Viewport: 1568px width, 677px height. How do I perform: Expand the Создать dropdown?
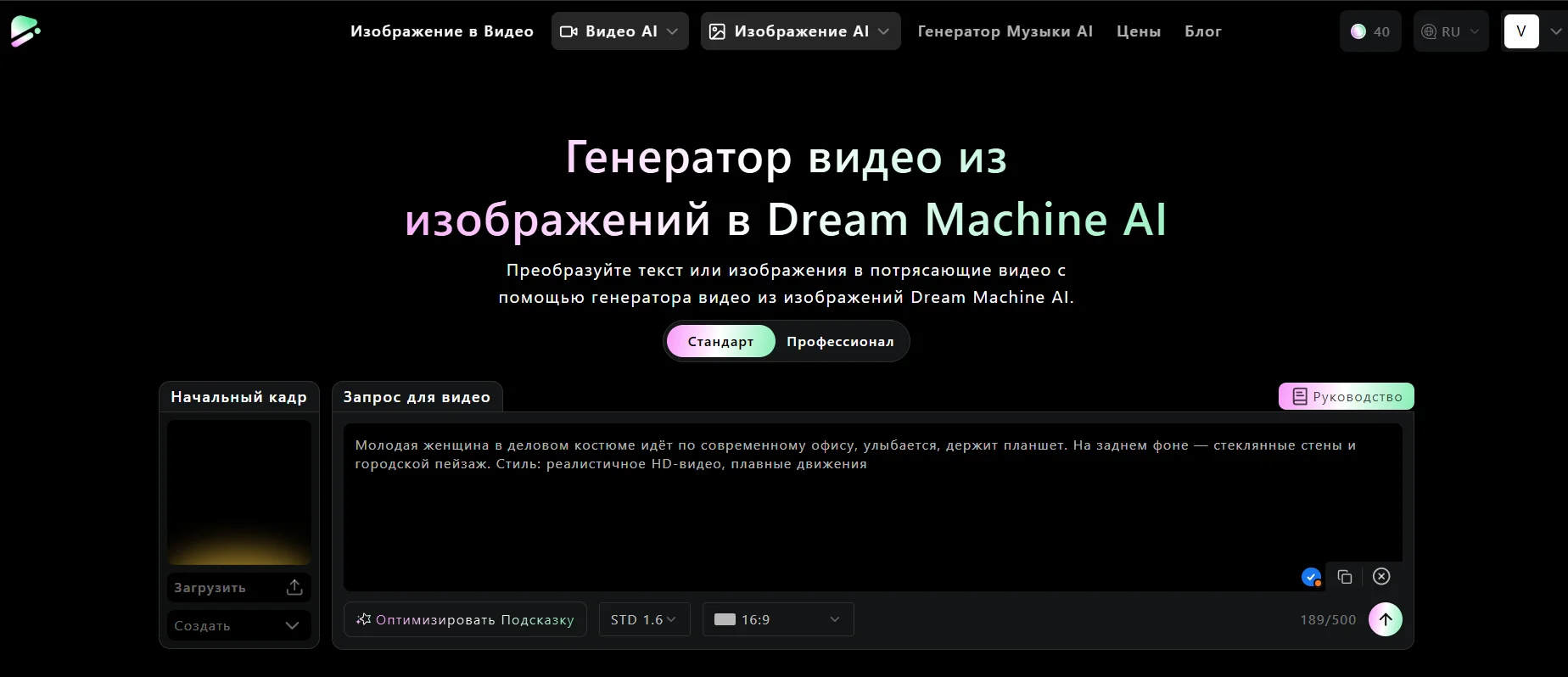tap(239, 625)
